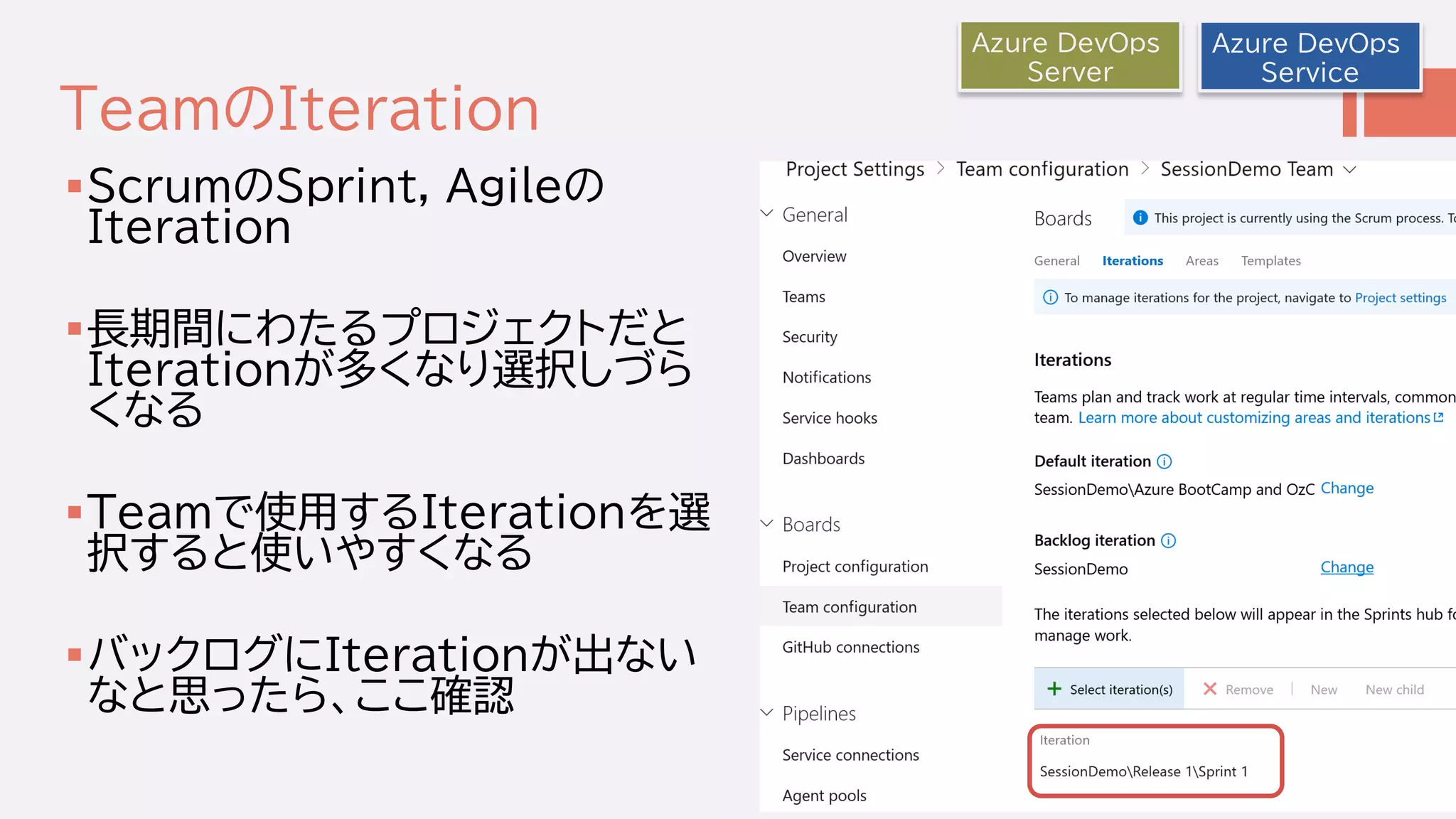Click Change next to Default iteration
1456x819 pixels.
1347,488
